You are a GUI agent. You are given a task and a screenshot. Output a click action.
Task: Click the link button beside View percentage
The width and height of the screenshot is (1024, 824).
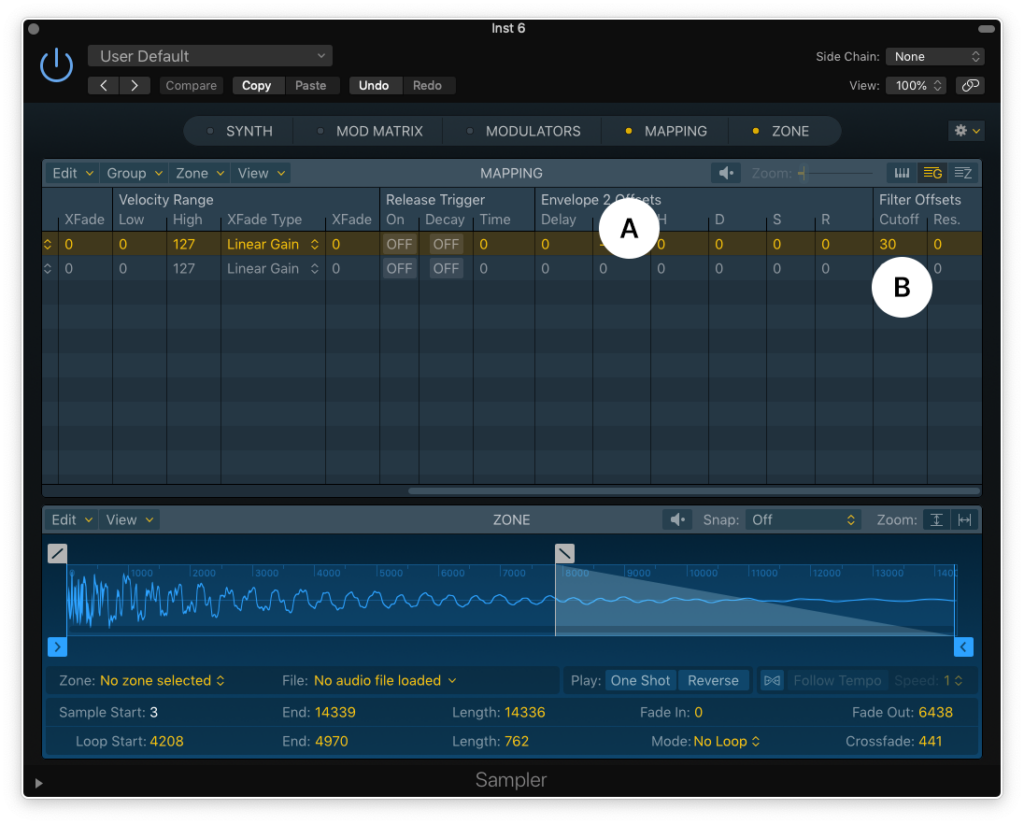(x=970, y=86)
